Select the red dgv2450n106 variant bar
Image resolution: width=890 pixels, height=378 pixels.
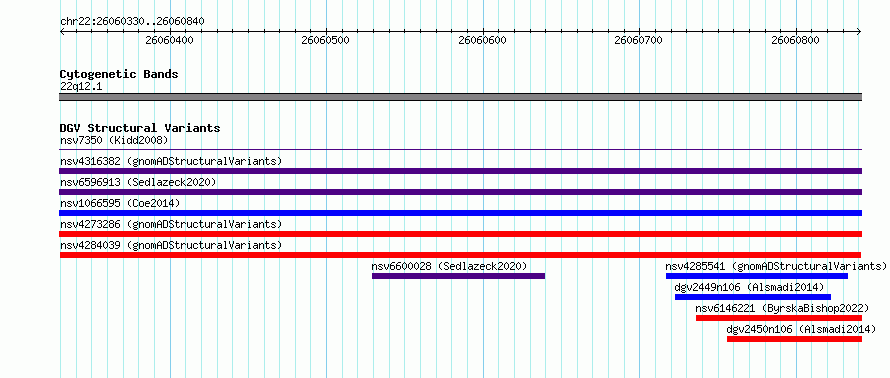(795, 339)
